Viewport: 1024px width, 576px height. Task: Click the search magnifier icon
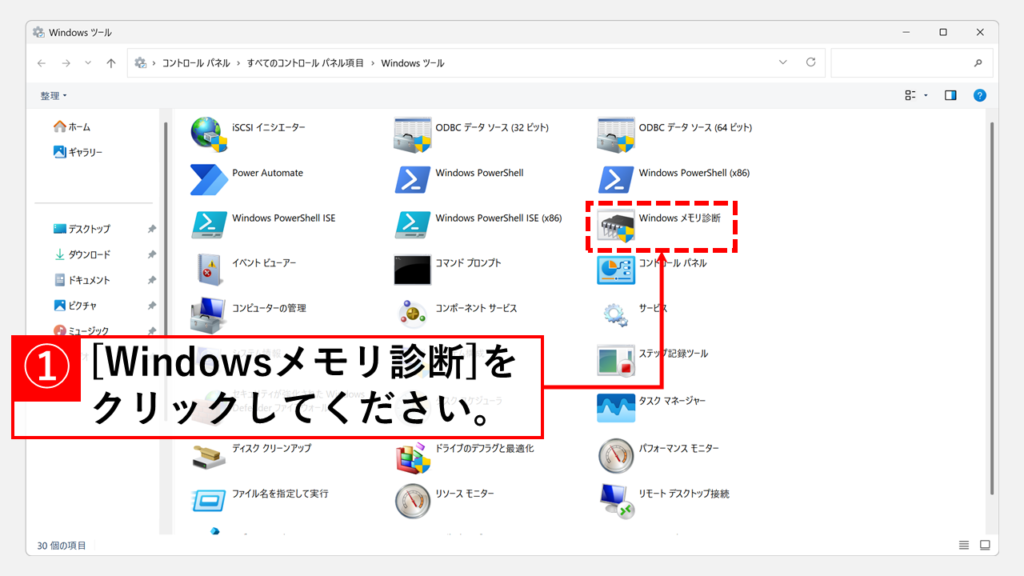tap(978, 63)
